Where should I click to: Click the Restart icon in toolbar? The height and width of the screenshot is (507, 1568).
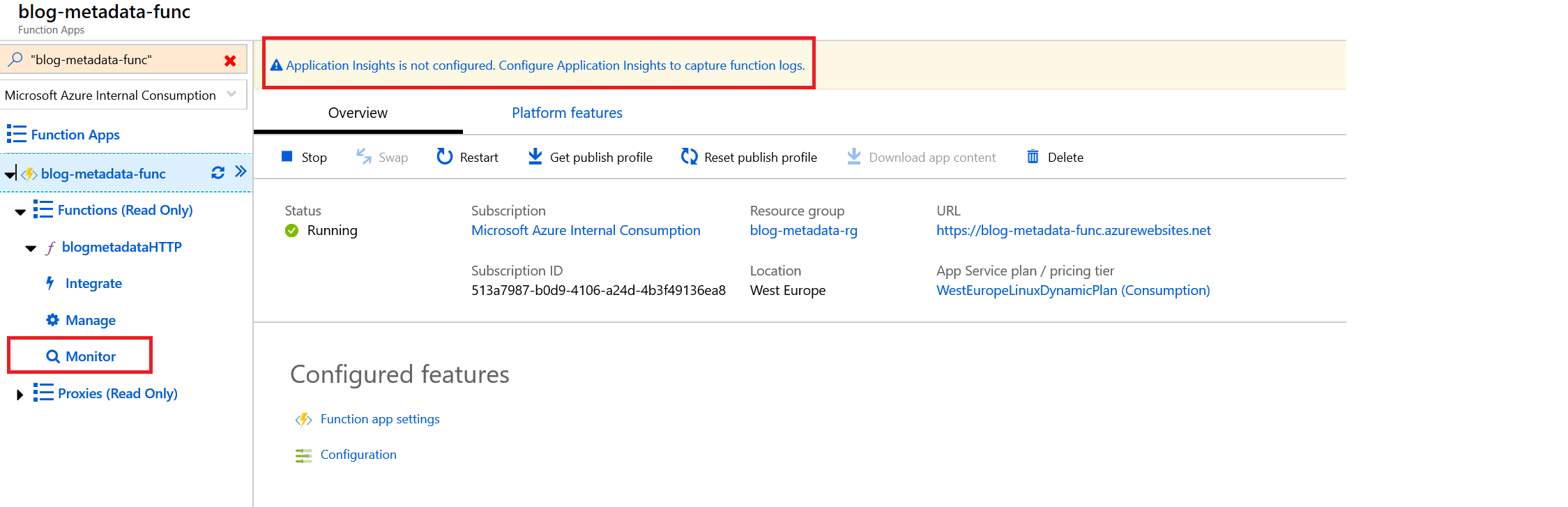pos(444,157)
